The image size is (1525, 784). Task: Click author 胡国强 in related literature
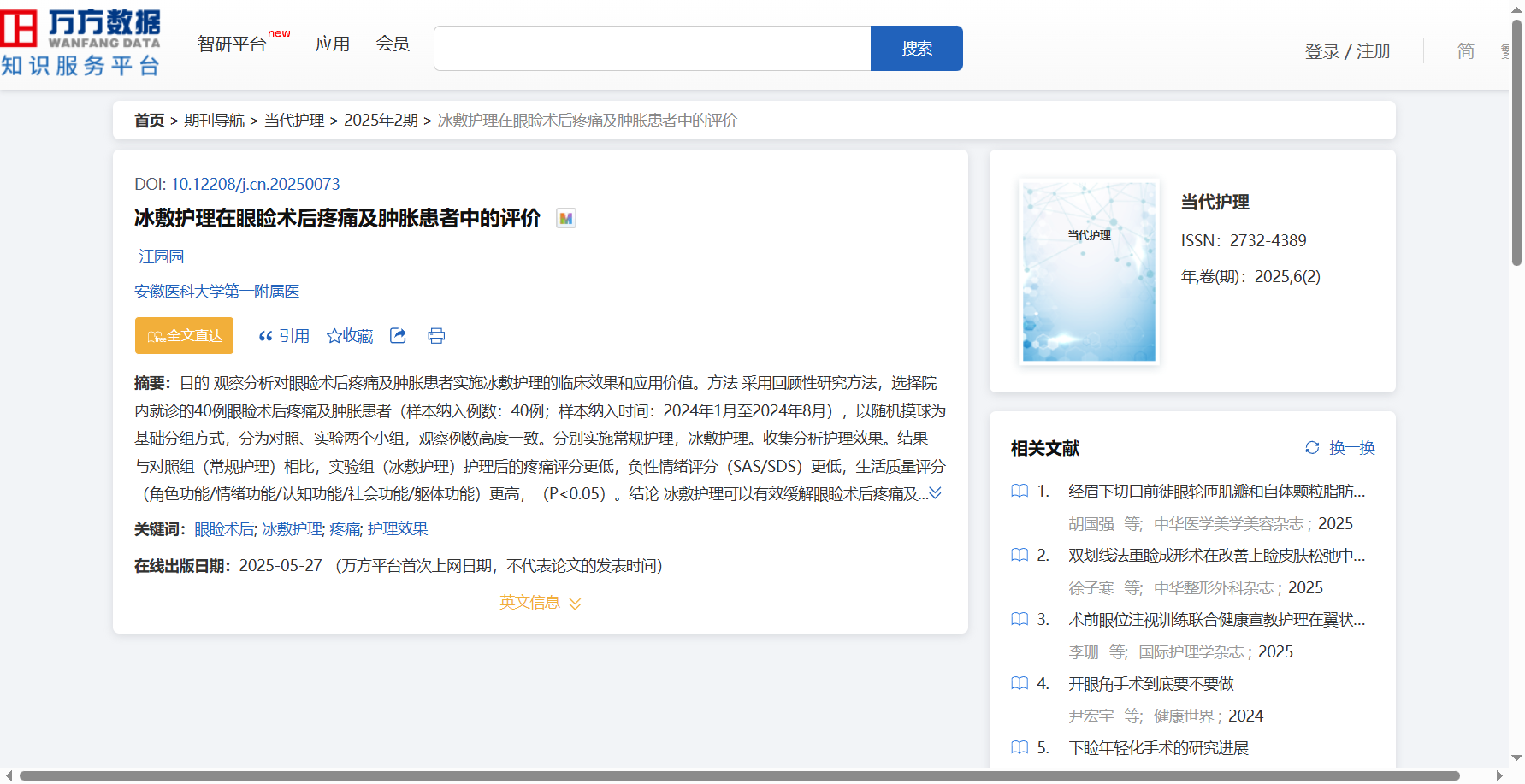1091,523
